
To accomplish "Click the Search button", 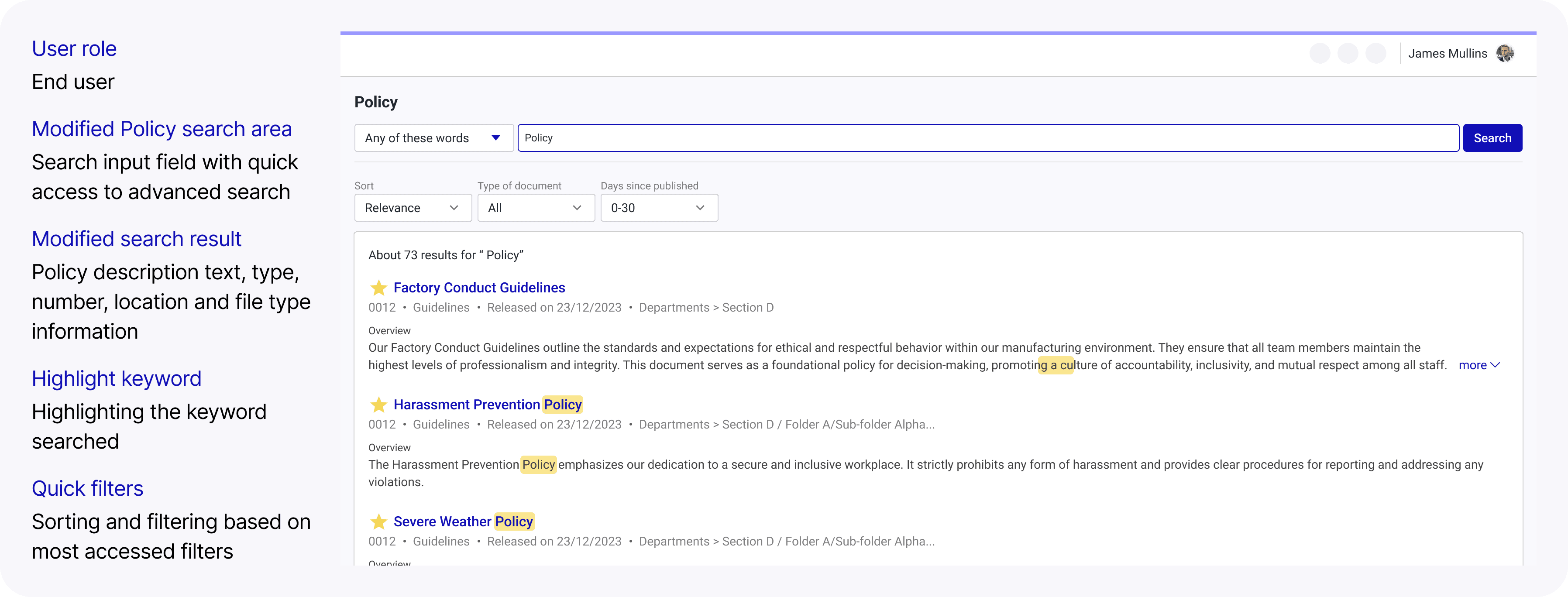I will click(1492, 138).
